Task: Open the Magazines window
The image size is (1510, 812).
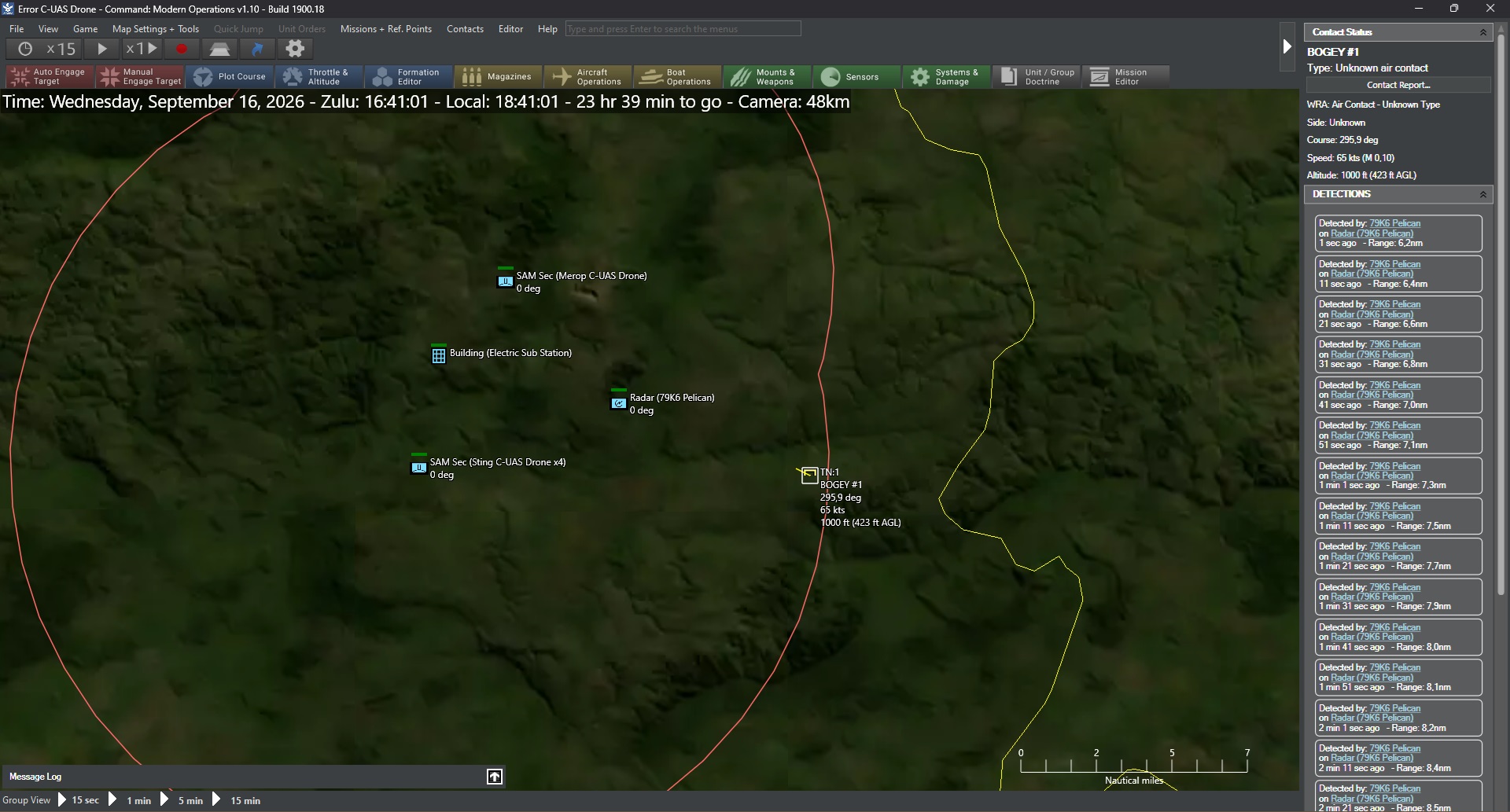Action: click(x=499, y=76)
